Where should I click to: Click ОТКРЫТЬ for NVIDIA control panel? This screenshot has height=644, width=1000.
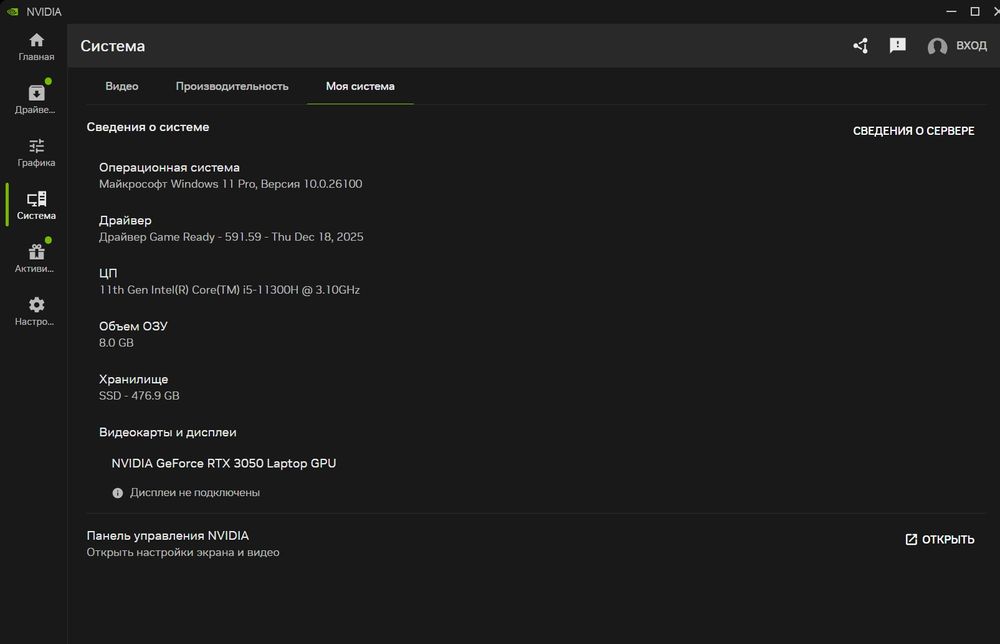coord(939,539)
